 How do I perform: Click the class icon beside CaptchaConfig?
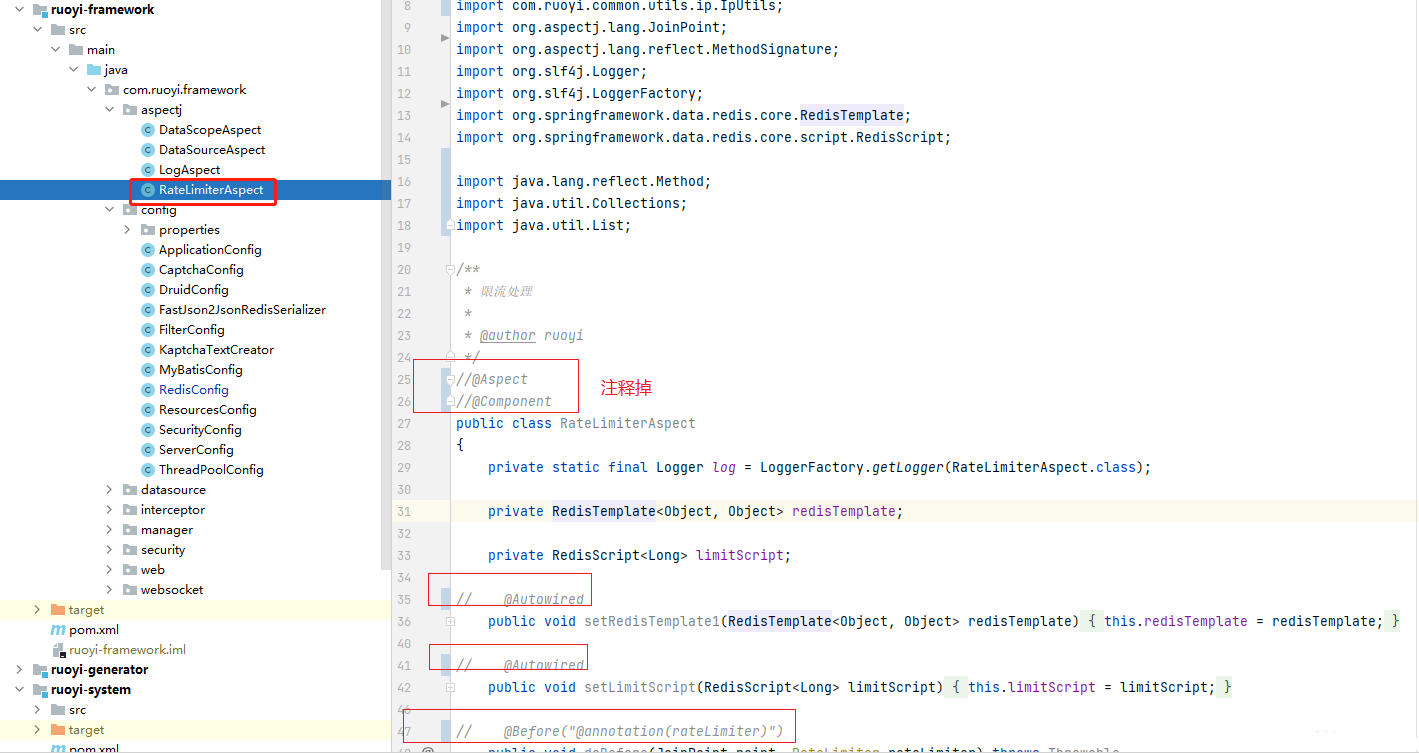pos(148,270)
